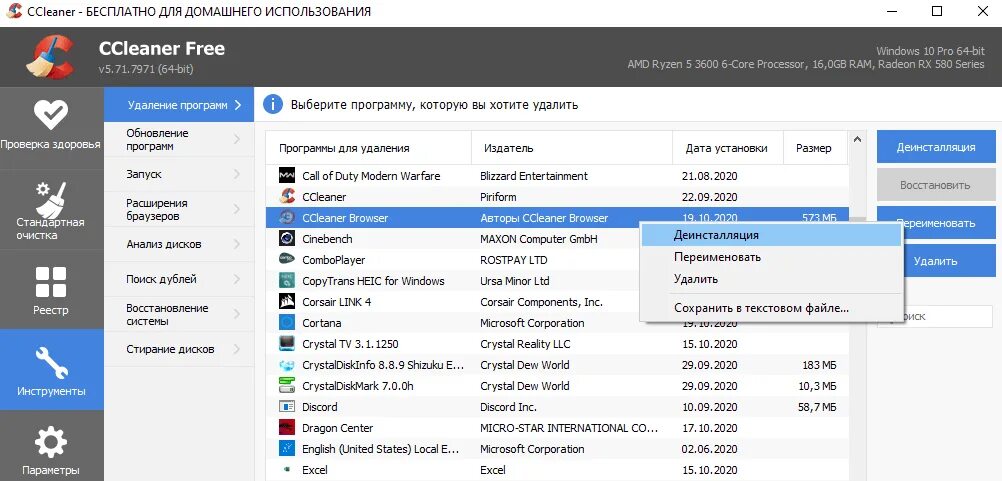This screenshot has width=1002, height=481.
Task: Select the MAXON Computer GmbH cell
Action: click(539, 239)
